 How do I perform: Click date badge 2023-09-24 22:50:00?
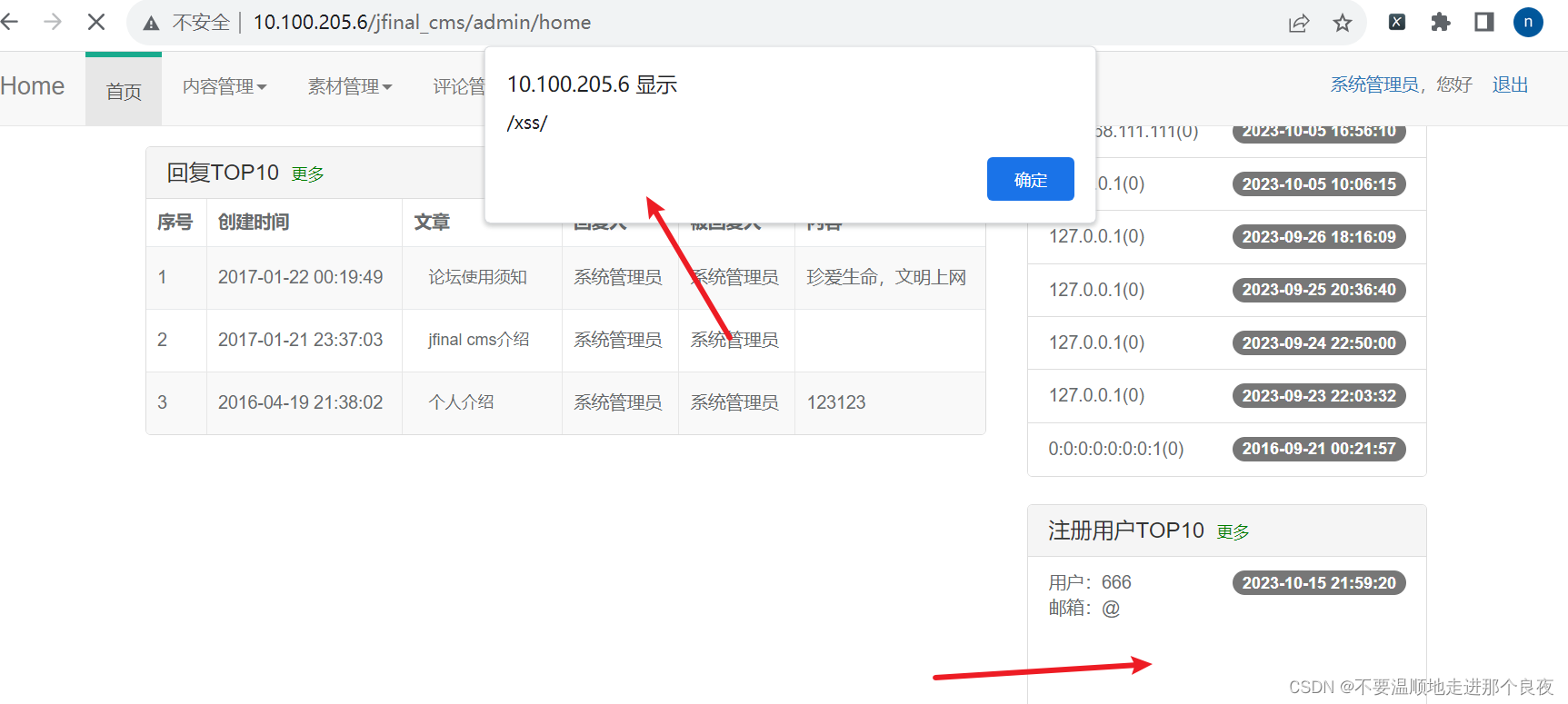click(1319, 343)
